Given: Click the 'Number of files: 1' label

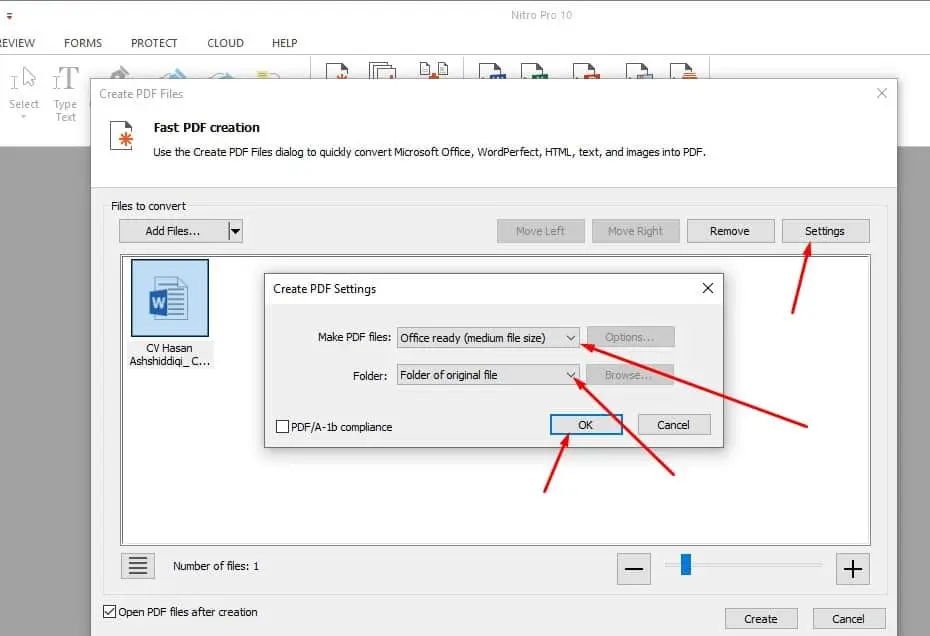Looking at the screenshot, I should (x=216, y=566).
